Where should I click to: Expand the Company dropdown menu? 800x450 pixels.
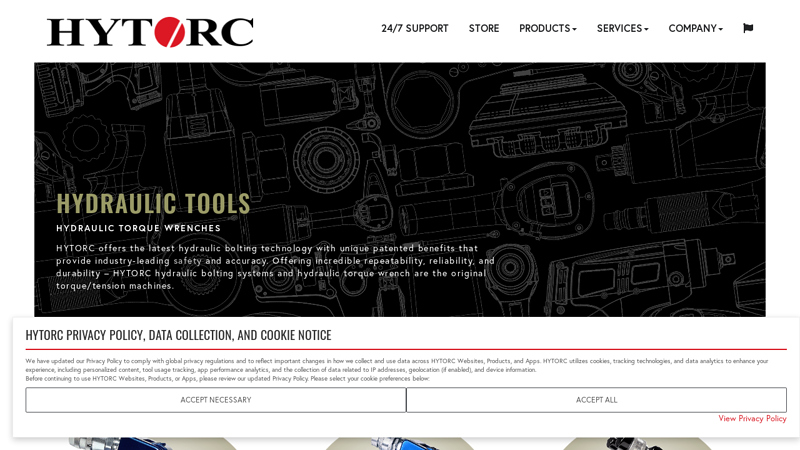tap(695, 29)
